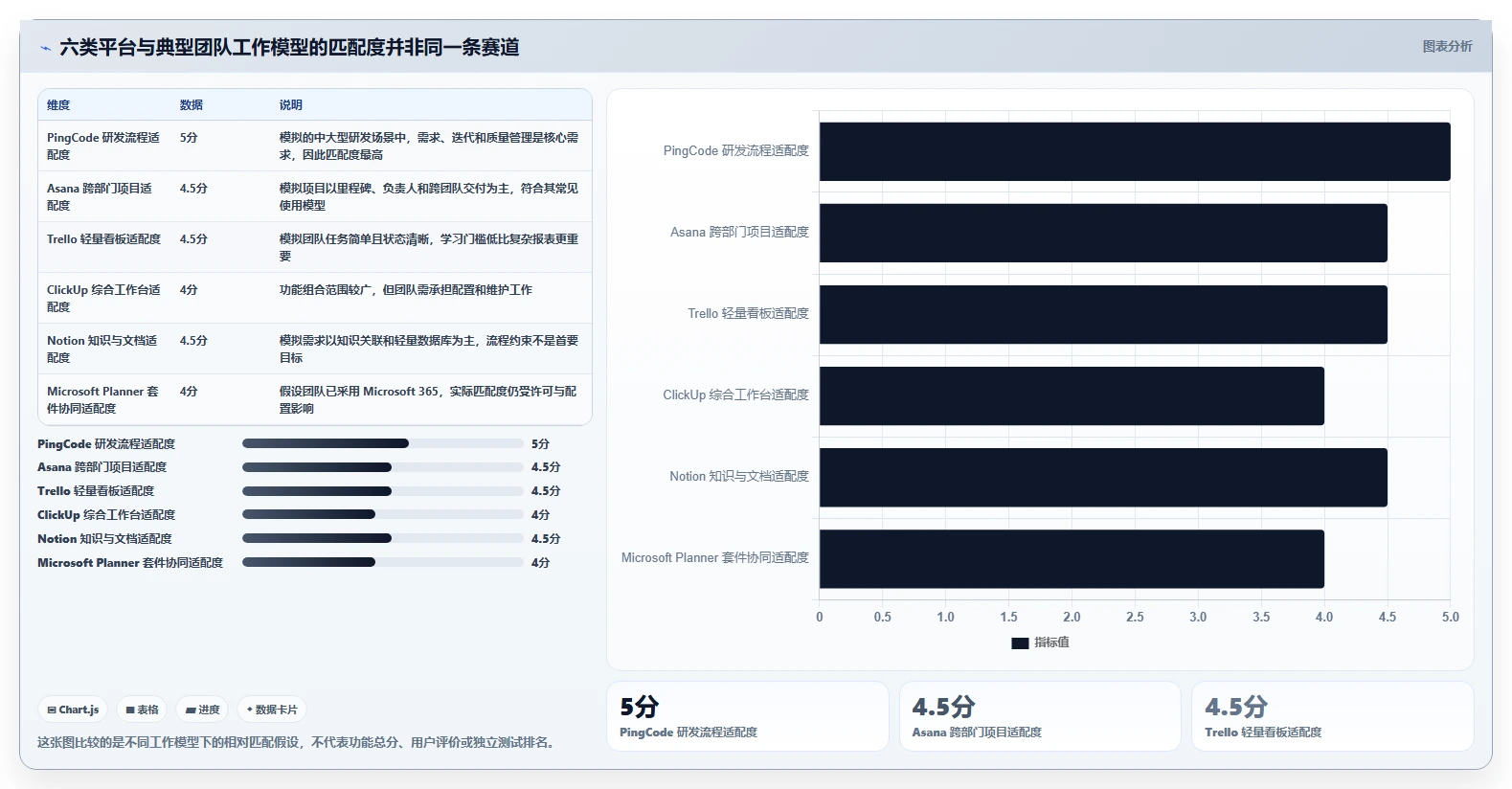Click the 5分 value in PingCode table row

tap(189, 138)
